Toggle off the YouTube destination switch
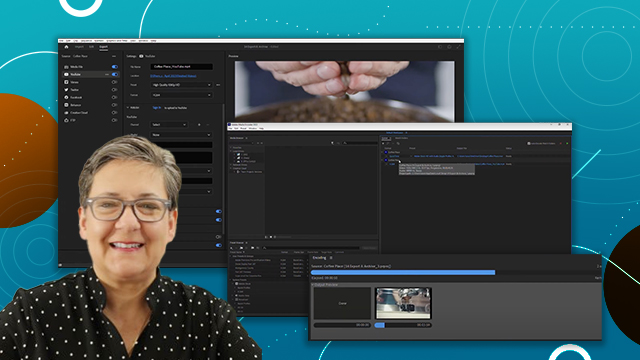Viewport: 640px width, 360px height. click(115, 74)
